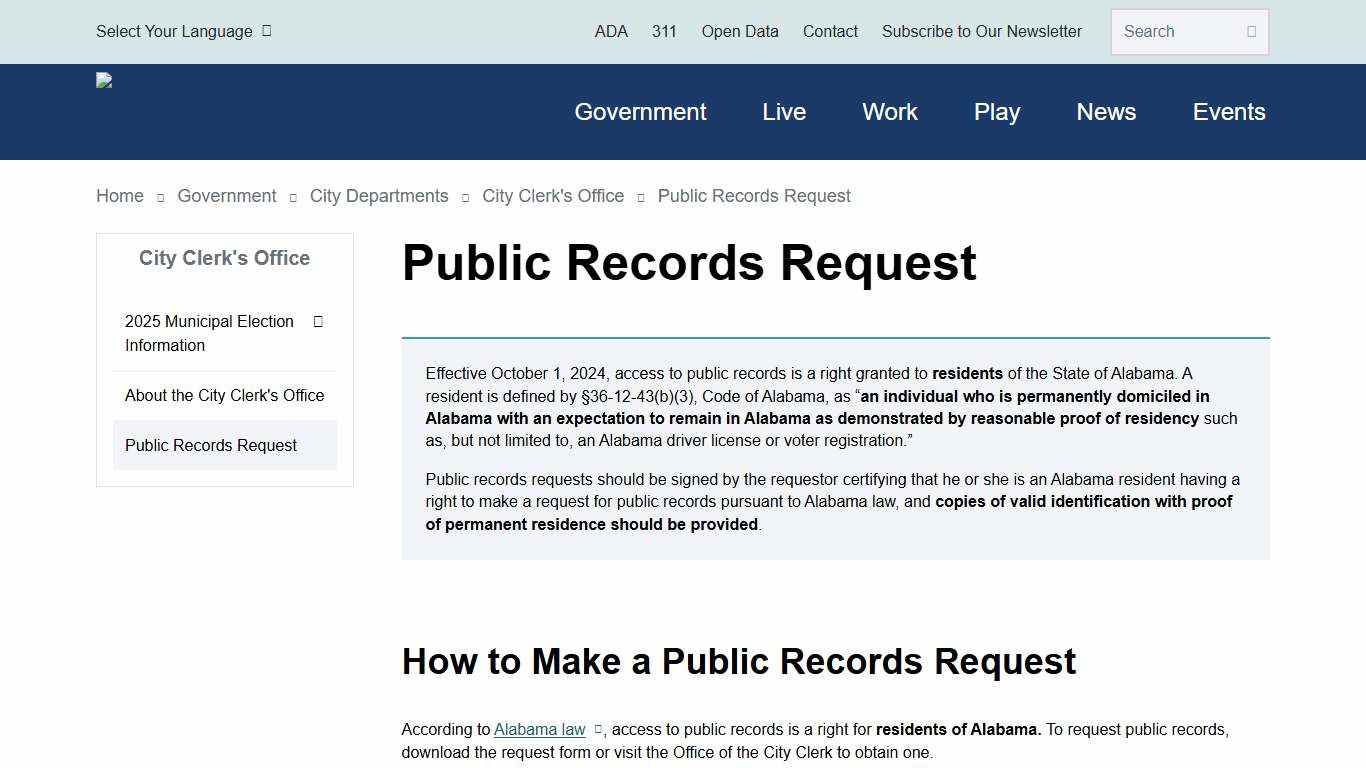1366x768 pixels.
Task: Click the external link icon next to Alabama law
Action: 597,729
